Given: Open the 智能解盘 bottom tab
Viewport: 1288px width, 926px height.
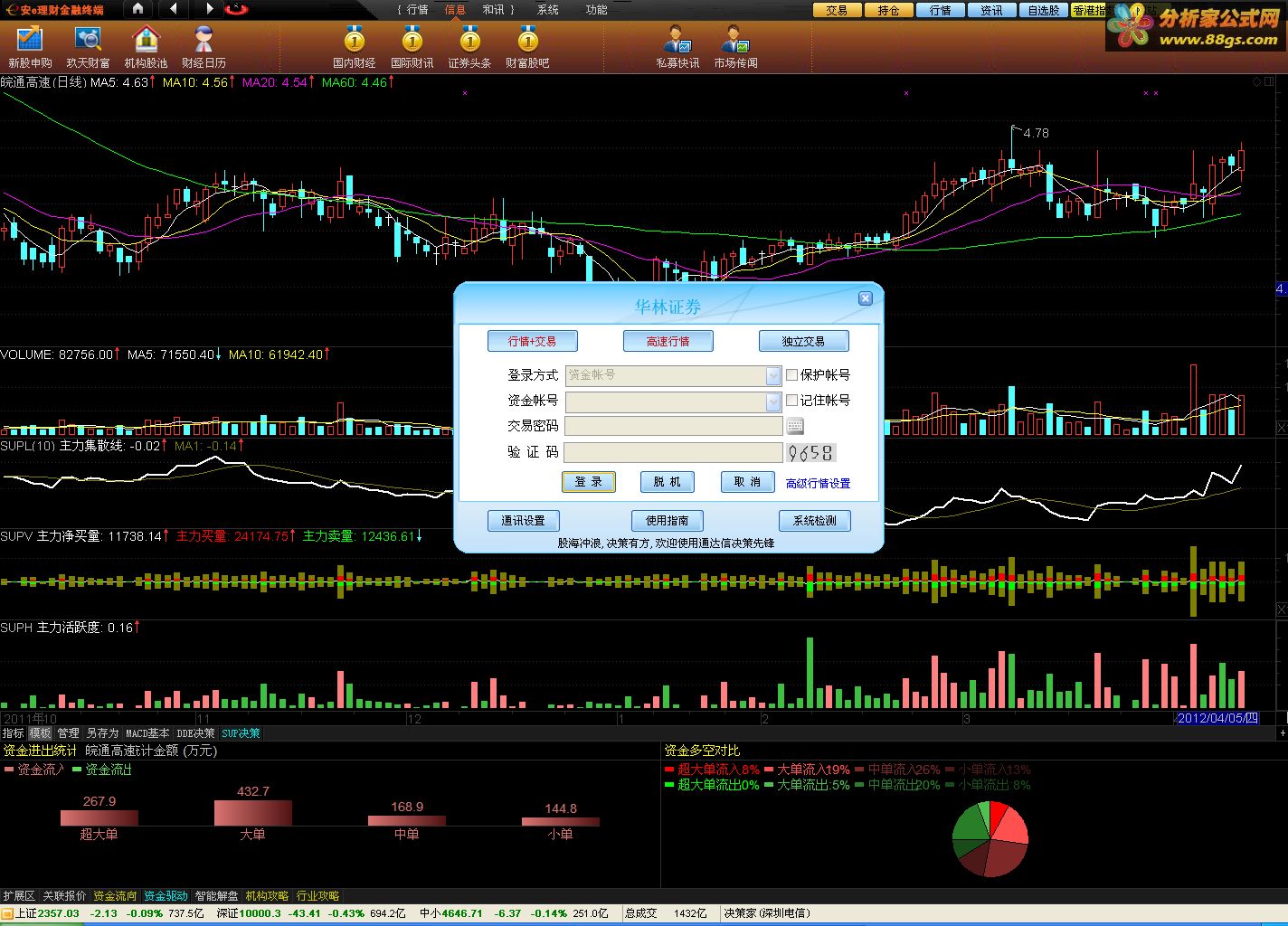Looking at the screenshot, I should (x=216, y=896).
